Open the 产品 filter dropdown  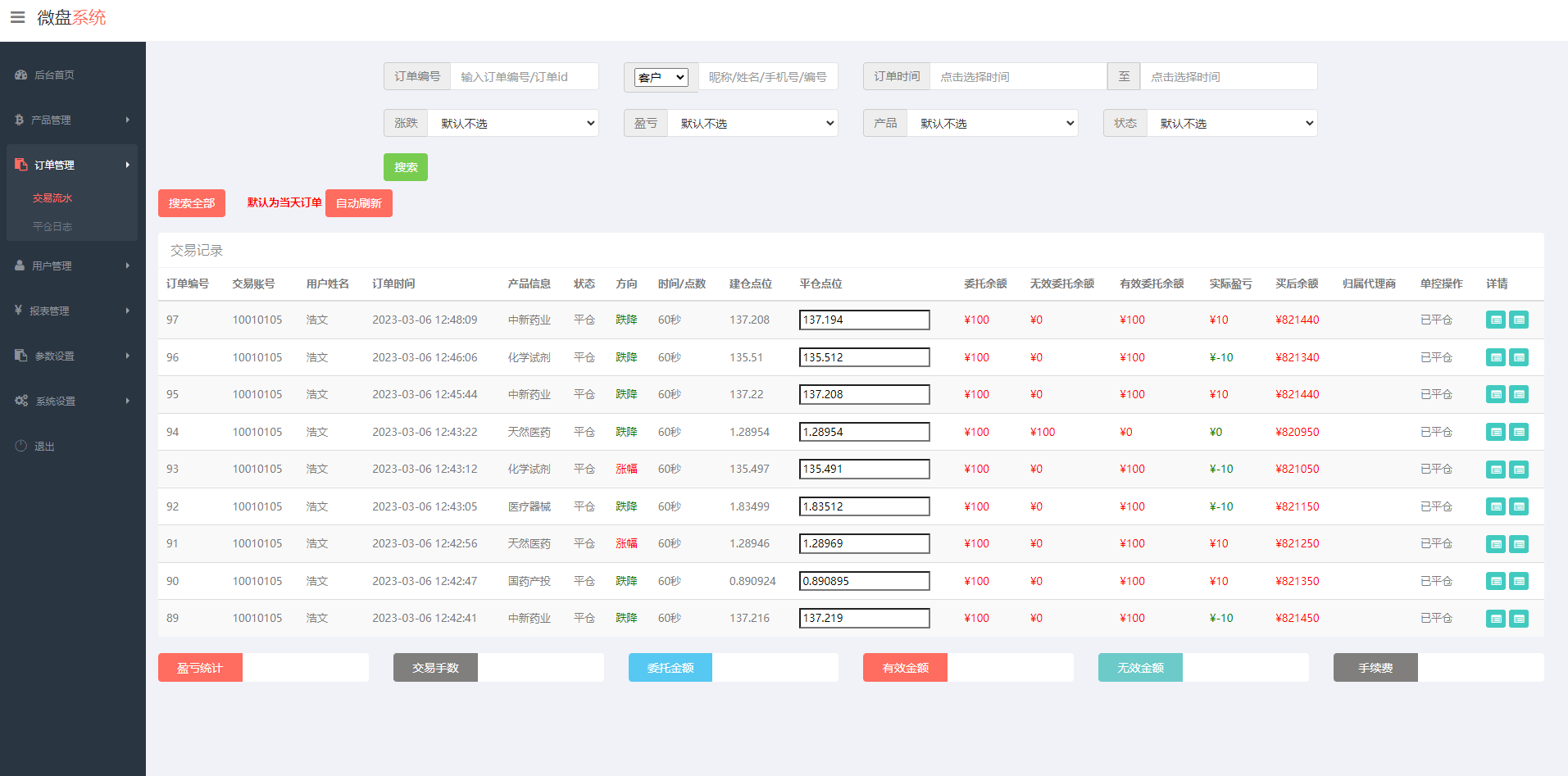(993, 124)
